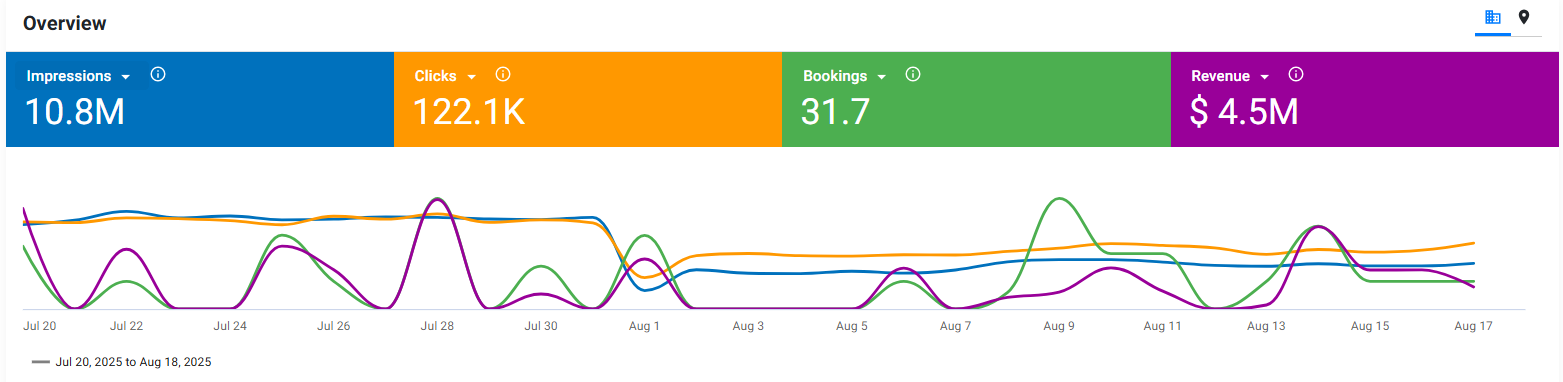Click the Overview heading
The width and height of the screenshot is (1563, 382).
coord(65,23)
